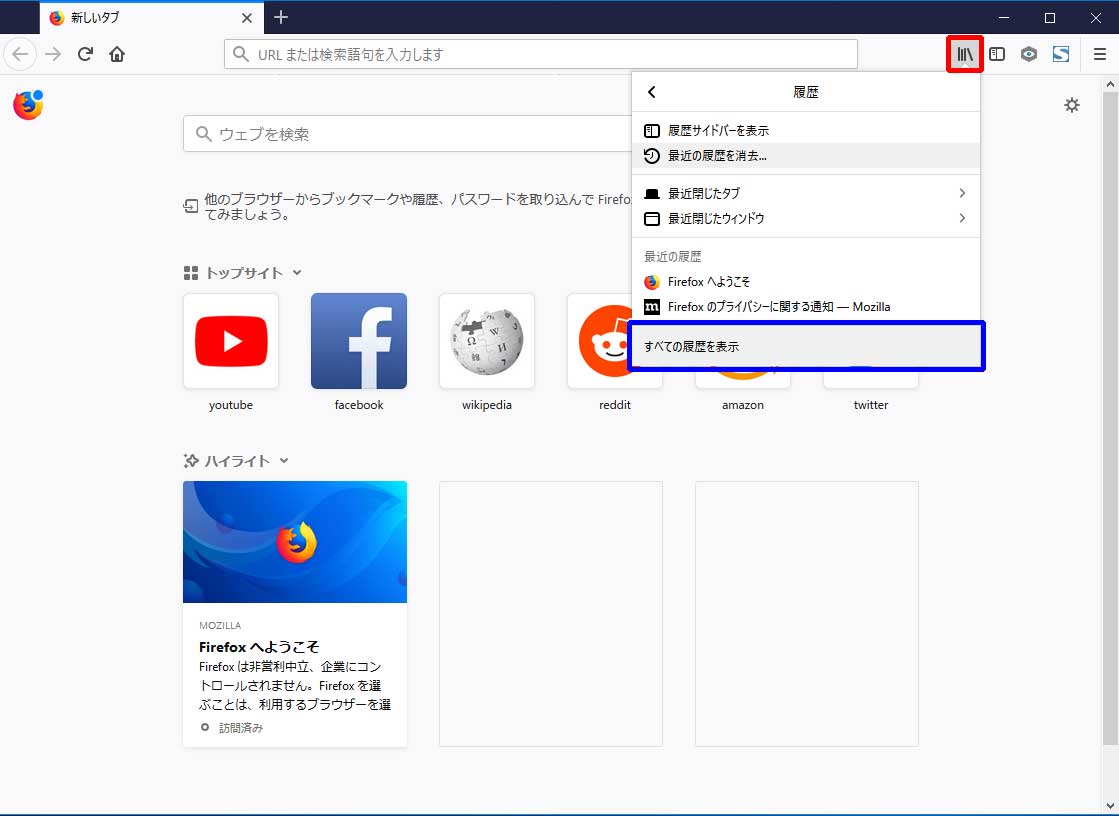Screen dimensions: 1119x816
Task: Click the magnifier icon in ウェブを検索
Action: [x=203, y=134]
